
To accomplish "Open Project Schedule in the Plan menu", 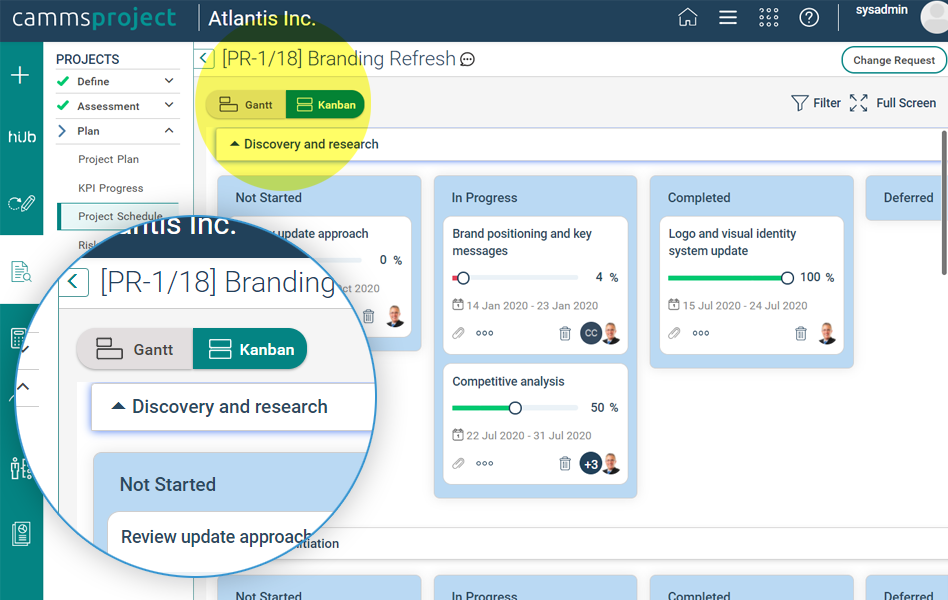I will [x=120, y=216].
